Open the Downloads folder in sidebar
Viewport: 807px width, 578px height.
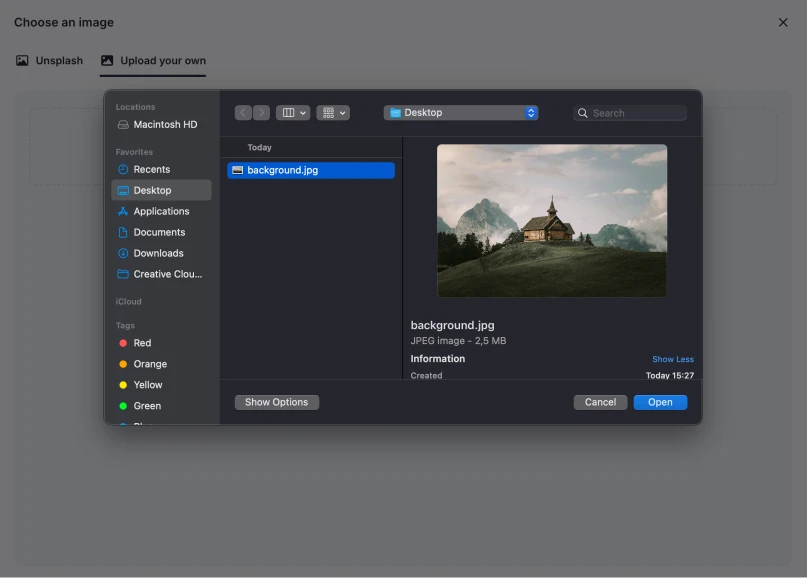(x=156, y=253)
